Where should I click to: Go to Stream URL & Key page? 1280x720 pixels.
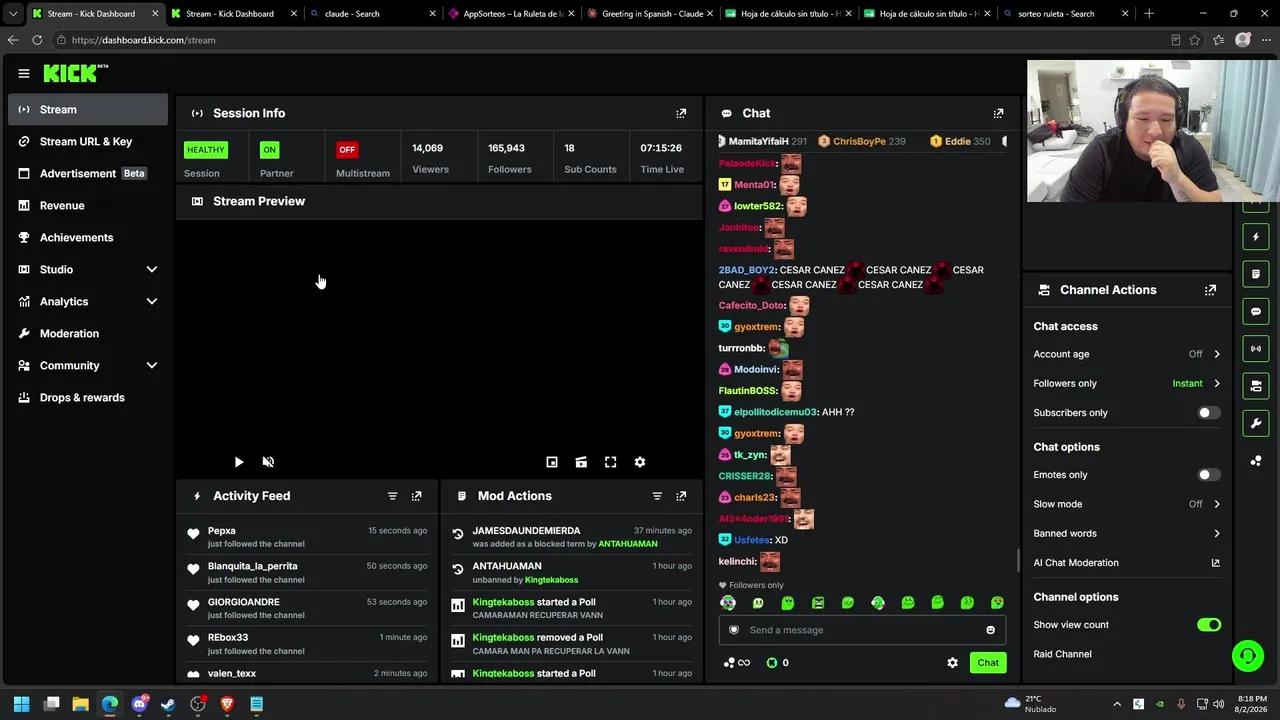pyautogui.click(x=88, y=142)
